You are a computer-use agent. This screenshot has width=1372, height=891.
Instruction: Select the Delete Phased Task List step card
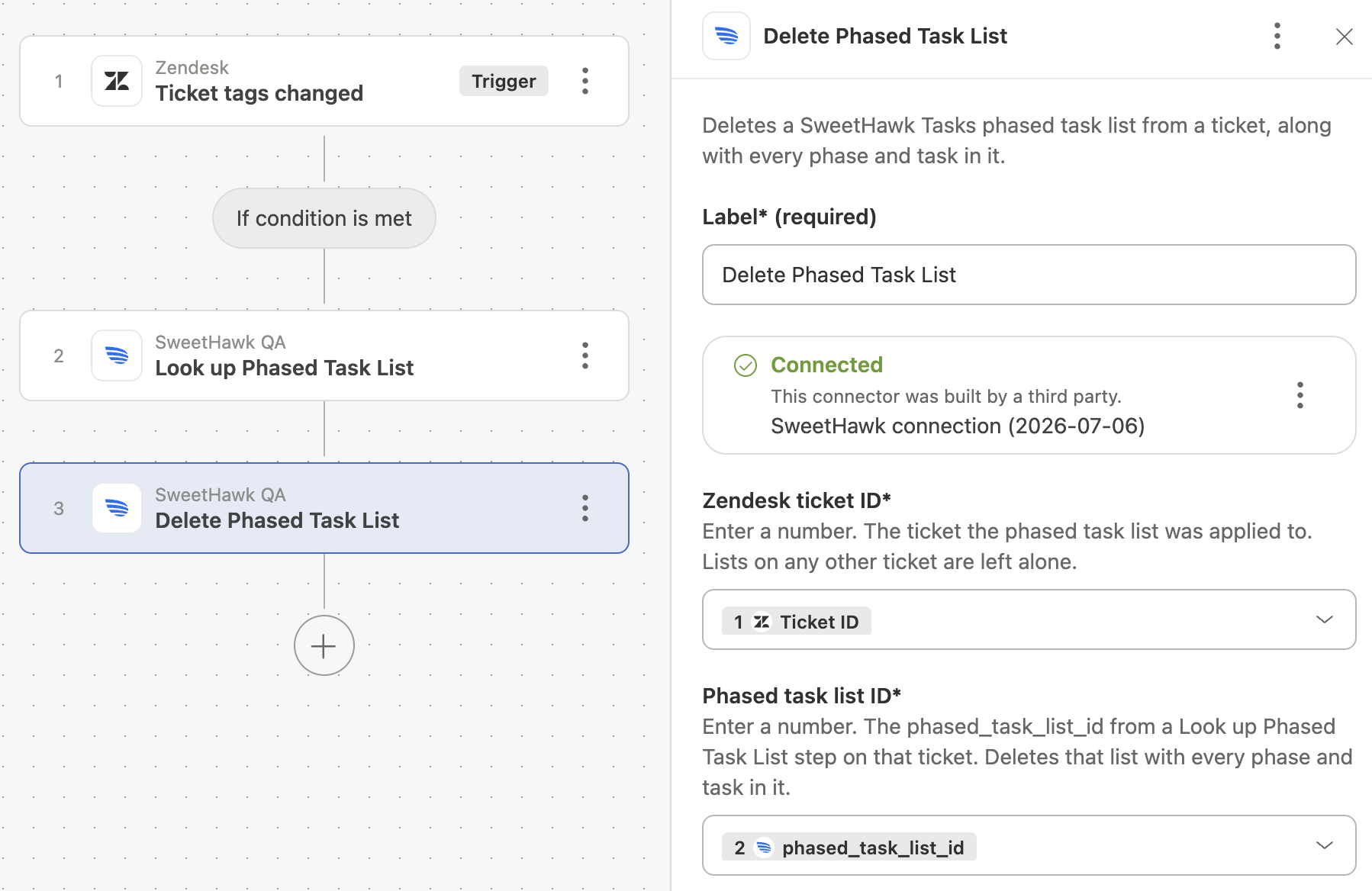324,508
